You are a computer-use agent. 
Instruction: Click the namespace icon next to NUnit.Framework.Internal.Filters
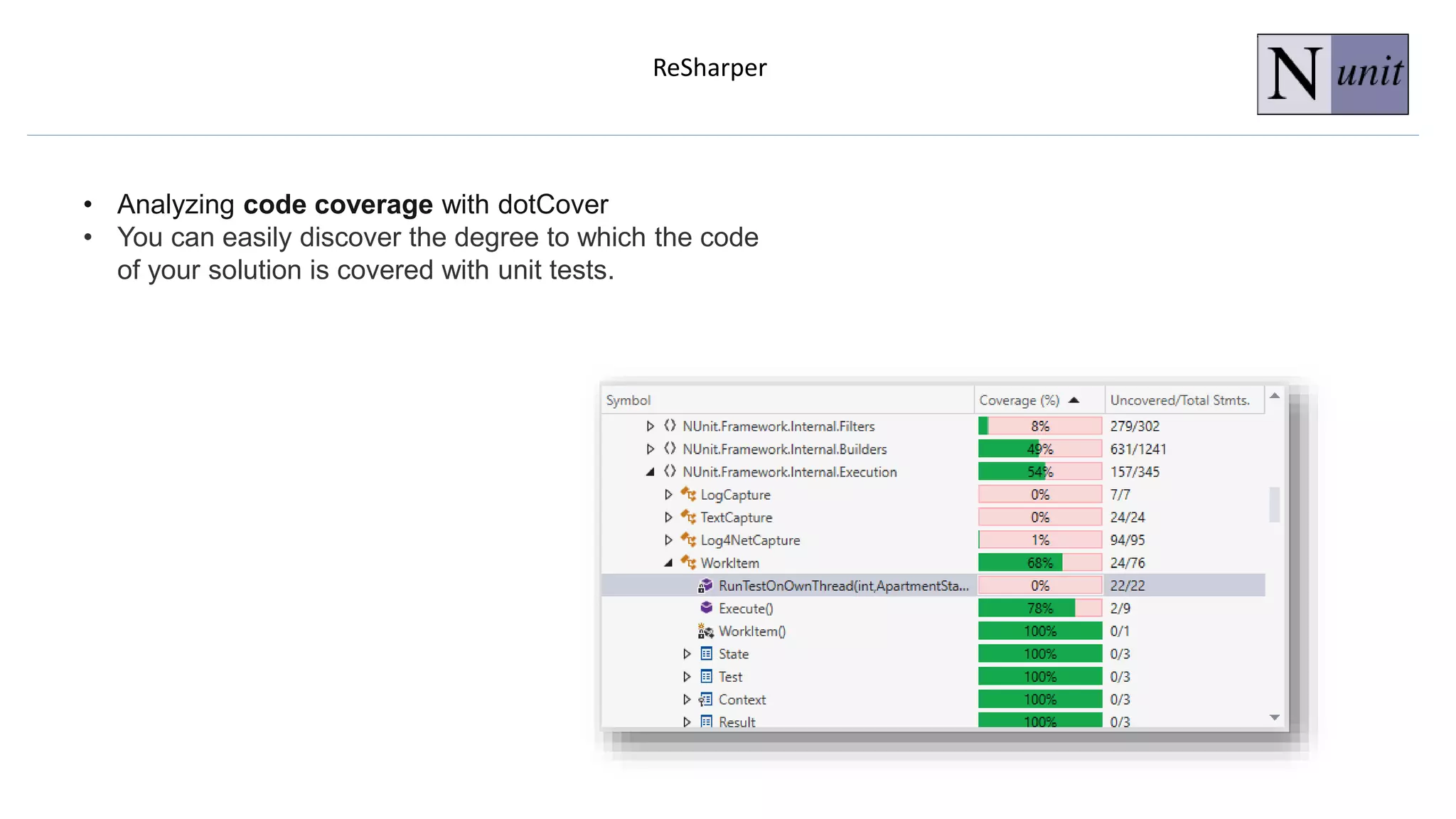[670, 426]
